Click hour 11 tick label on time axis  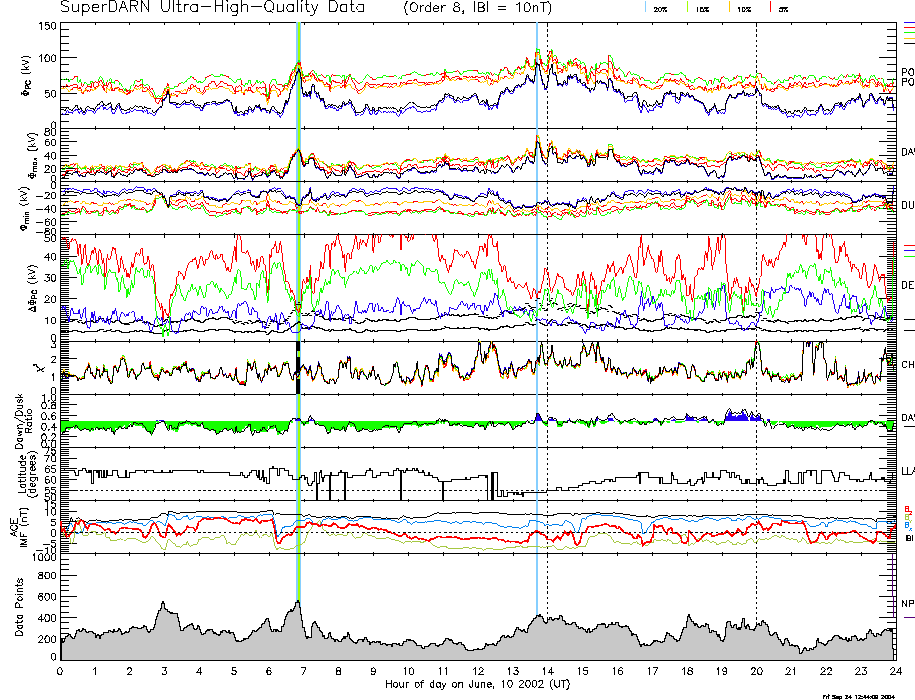[443, 671]
